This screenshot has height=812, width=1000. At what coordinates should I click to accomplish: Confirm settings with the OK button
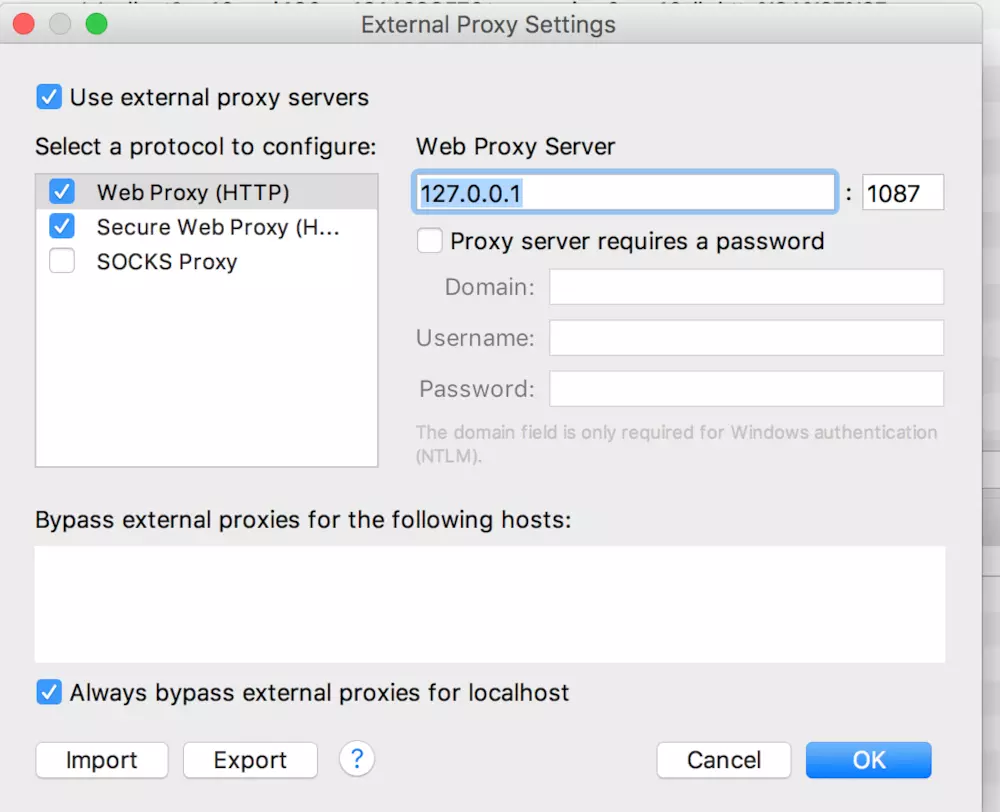868,760
